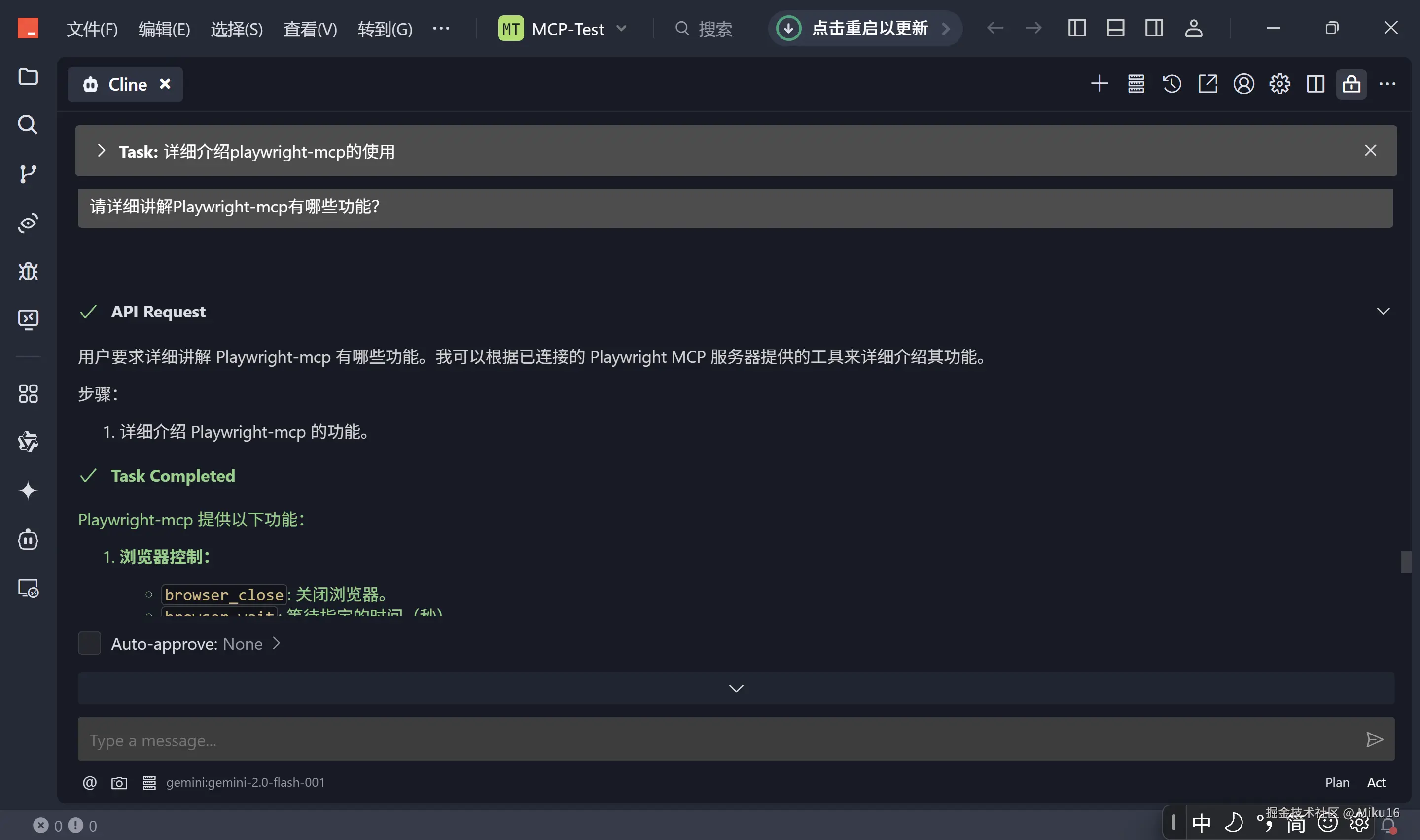Toggle secondary sidebar layout icon
The width and height of the screenshot is (1420, 840).
(x=1153, y=28)
